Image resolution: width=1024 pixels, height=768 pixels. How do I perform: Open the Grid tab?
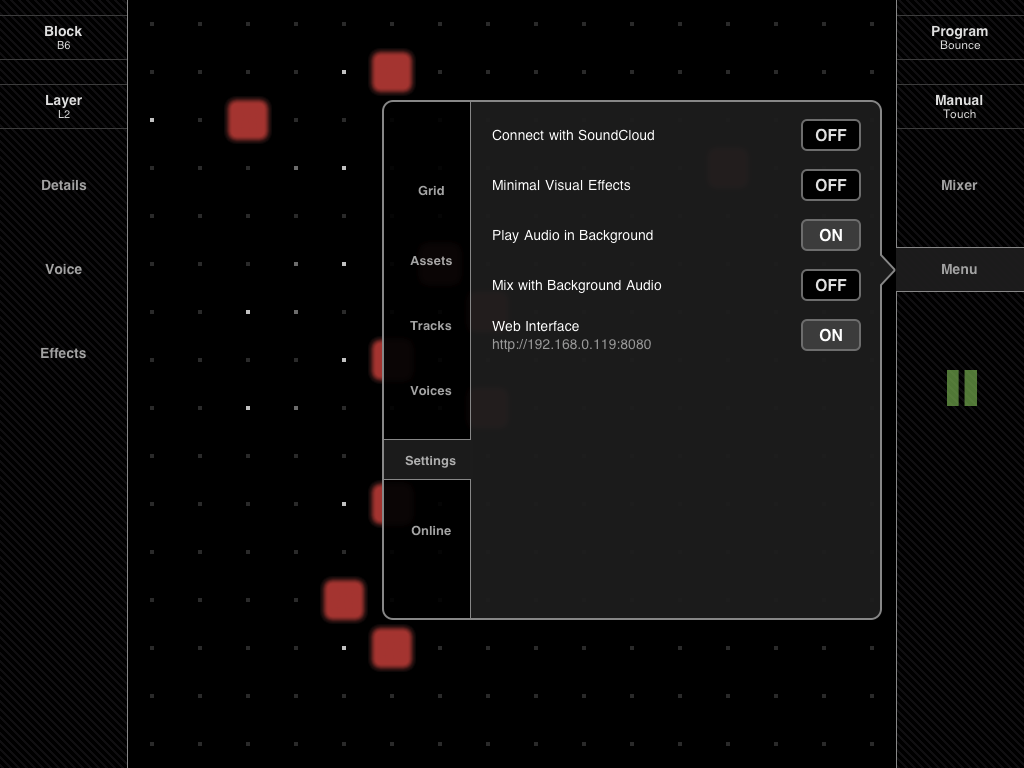pyautogui.click(x=431, y=190)
